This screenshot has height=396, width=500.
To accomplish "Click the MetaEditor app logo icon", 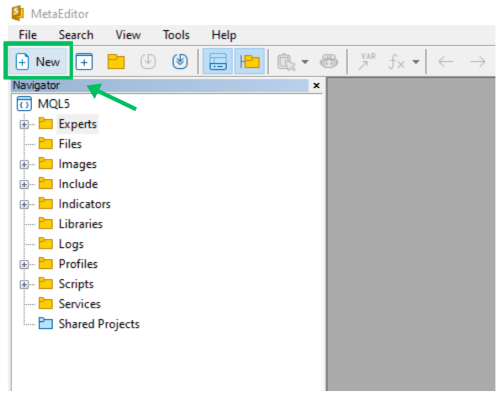I will coord(17,13).
